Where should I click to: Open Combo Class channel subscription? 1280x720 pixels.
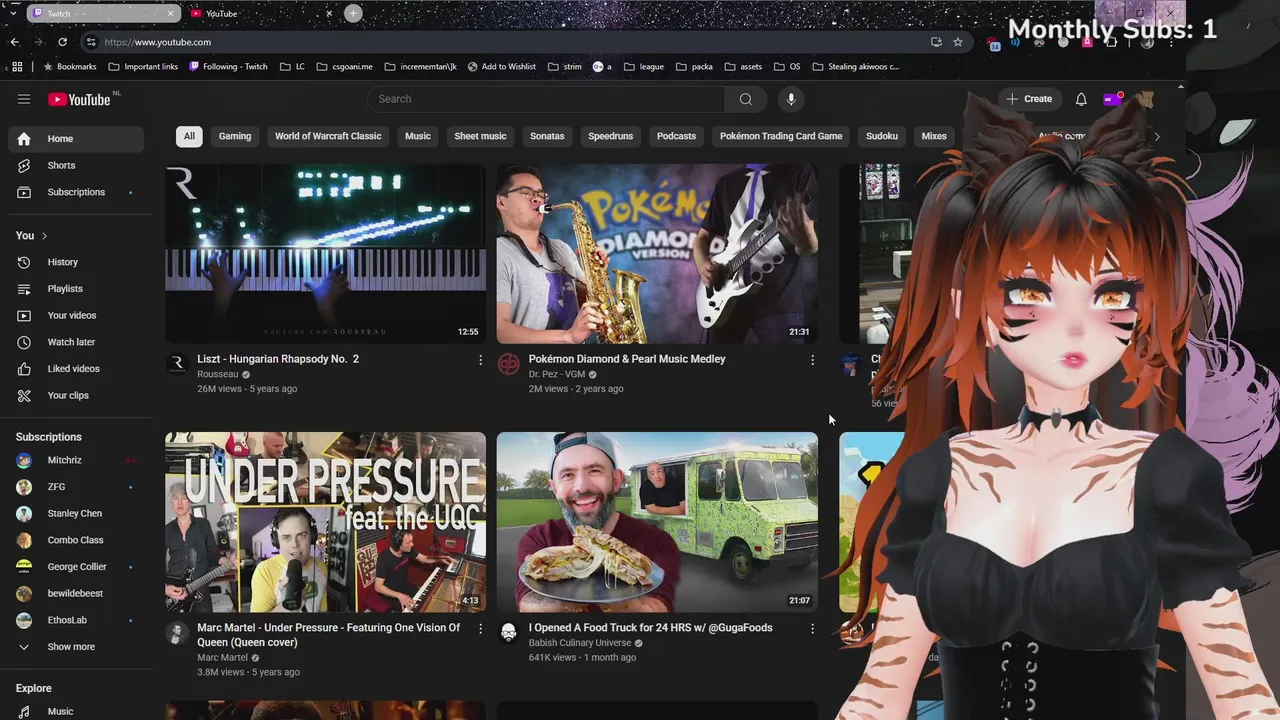[x=76, y=540]
